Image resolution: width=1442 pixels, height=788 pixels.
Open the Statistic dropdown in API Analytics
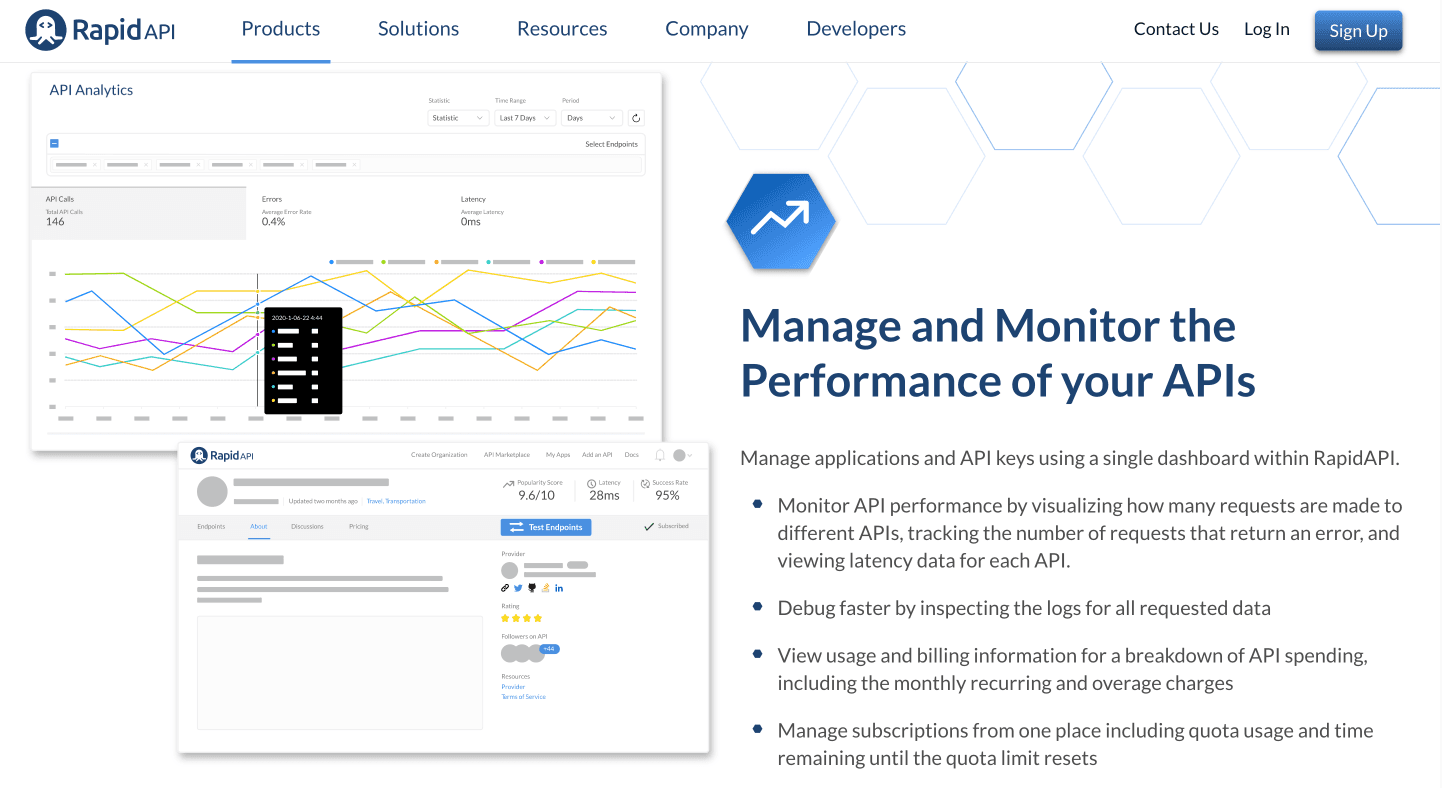tap(458, 118)
